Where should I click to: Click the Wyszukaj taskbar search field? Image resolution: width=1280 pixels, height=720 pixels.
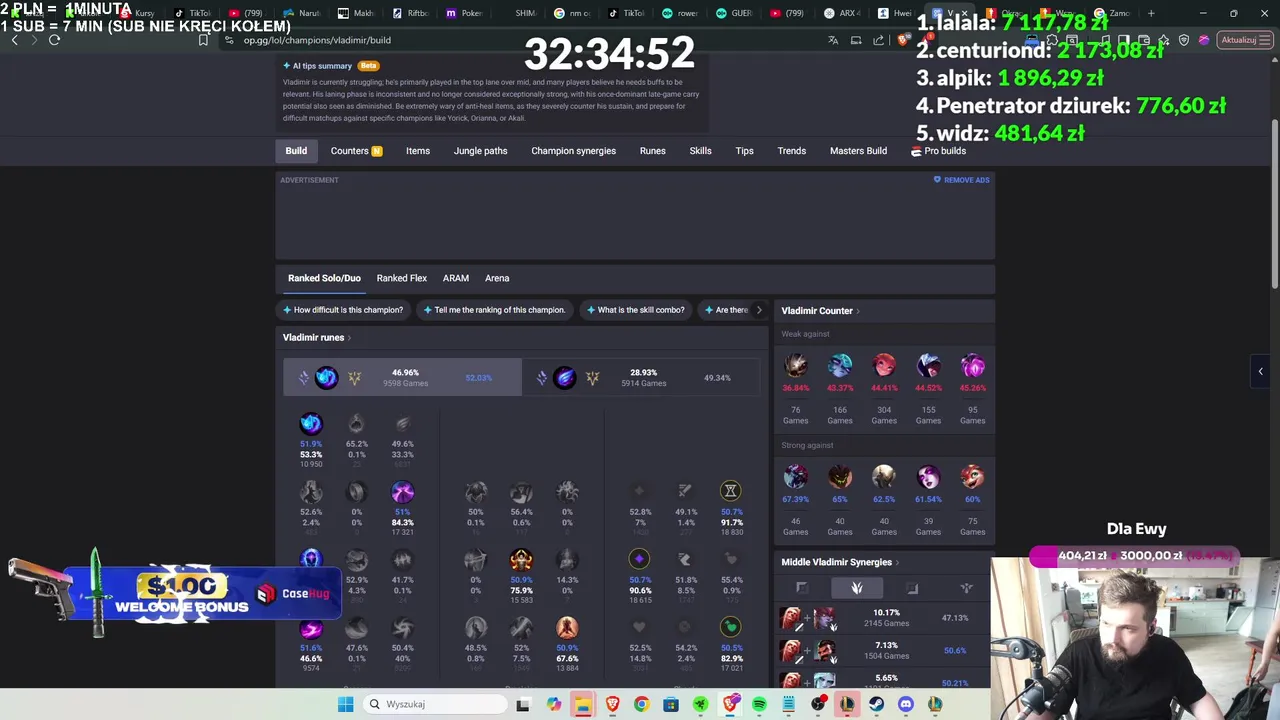(x=435, y=704)
